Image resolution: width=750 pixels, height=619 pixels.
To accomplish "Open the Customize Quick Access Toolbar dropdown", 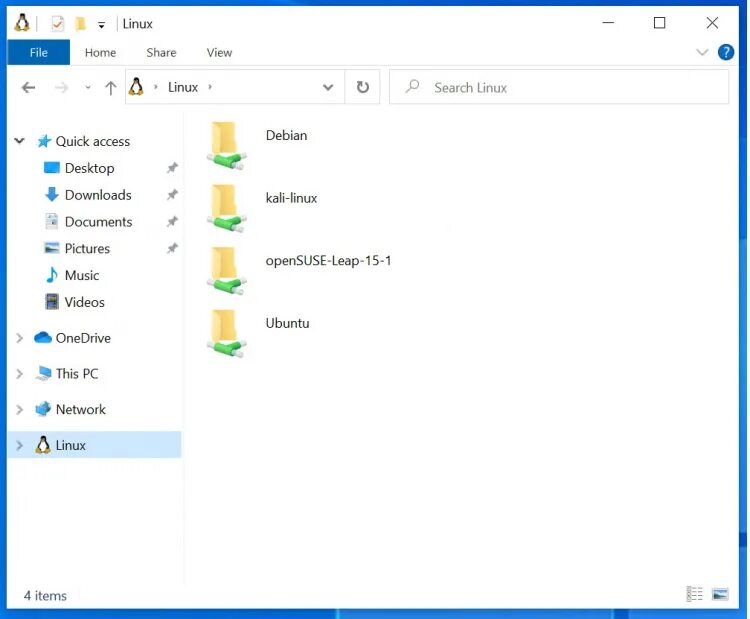I will (101, 25).
